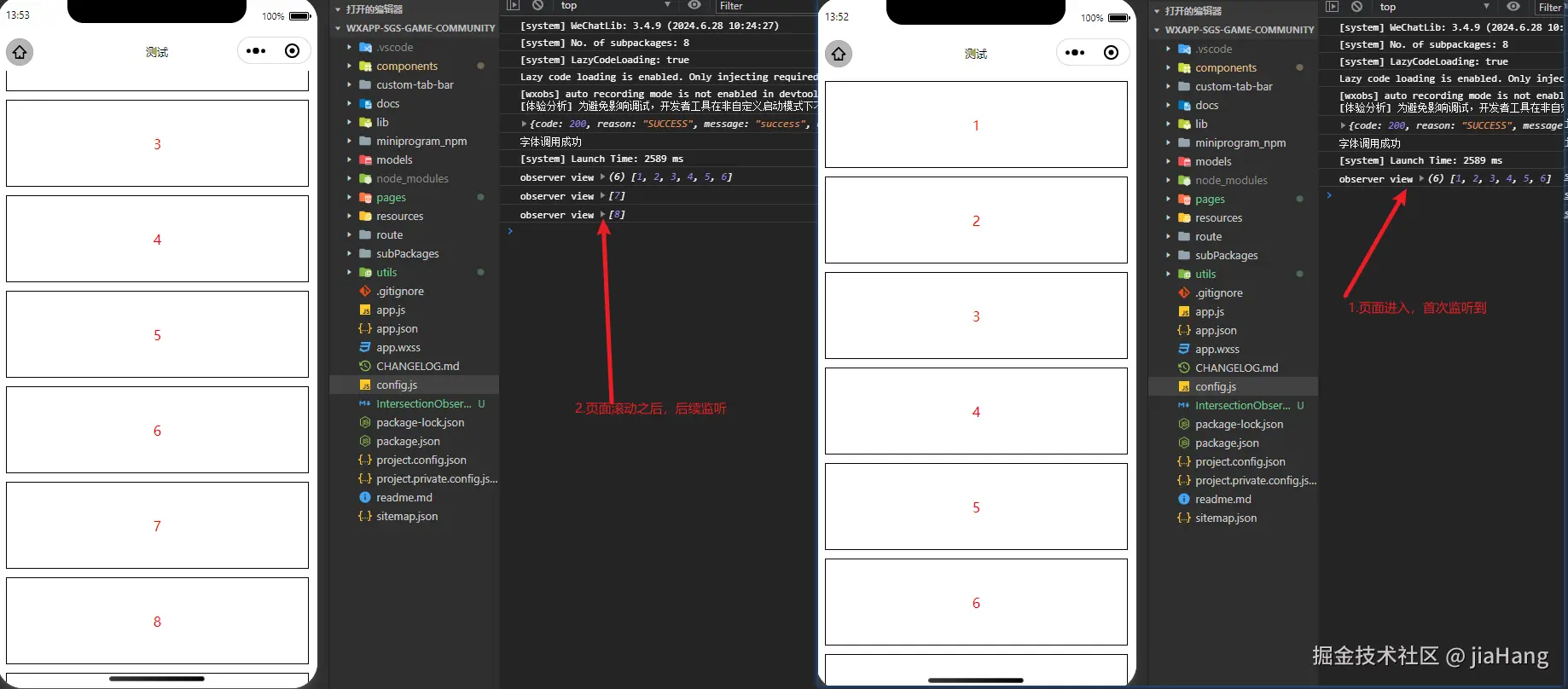Expand utils folder in right tree

[1168, 274]
